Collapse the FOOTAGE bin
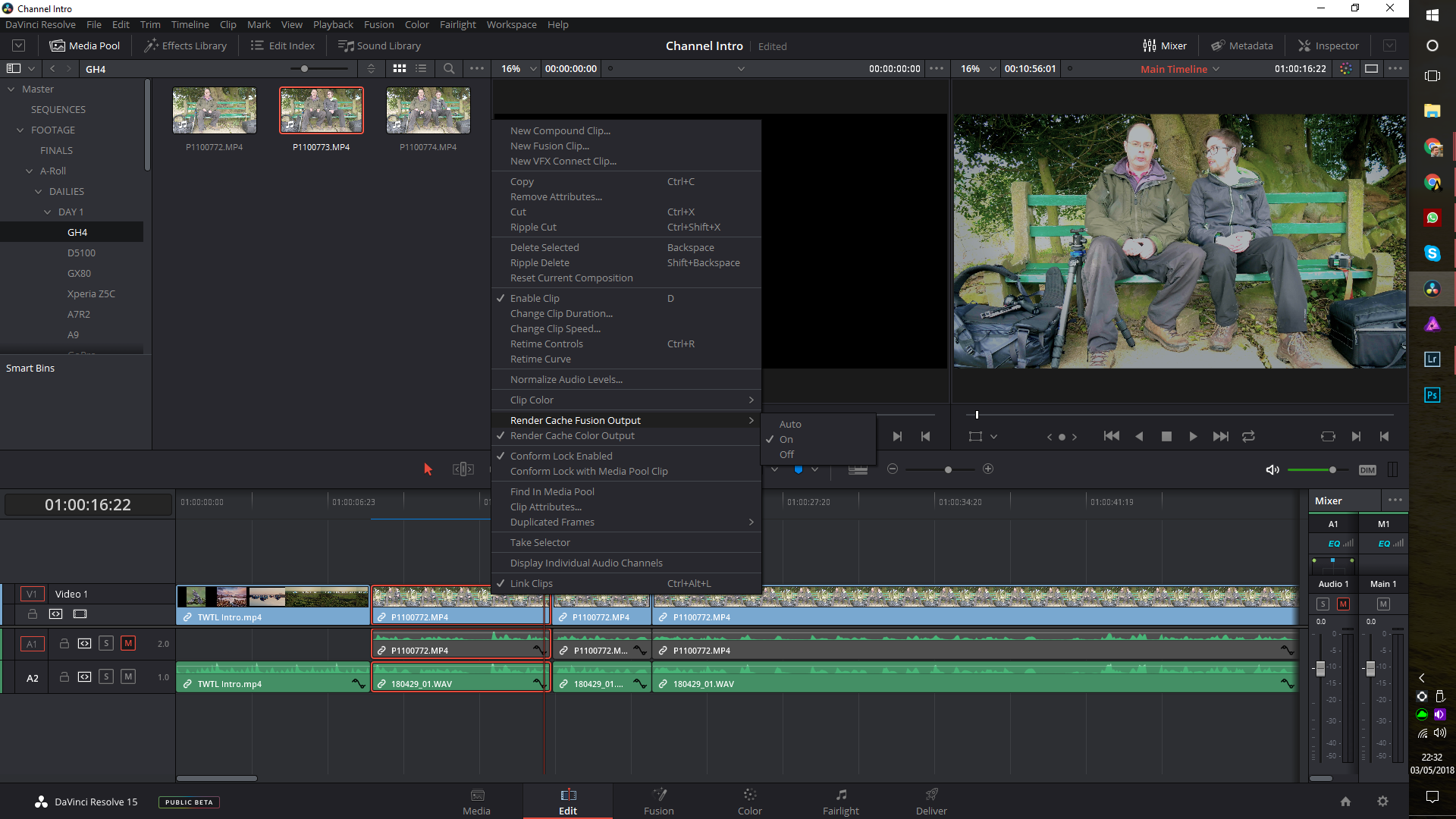This screenshot has height=819, width=1456. [x=20, y=130]
